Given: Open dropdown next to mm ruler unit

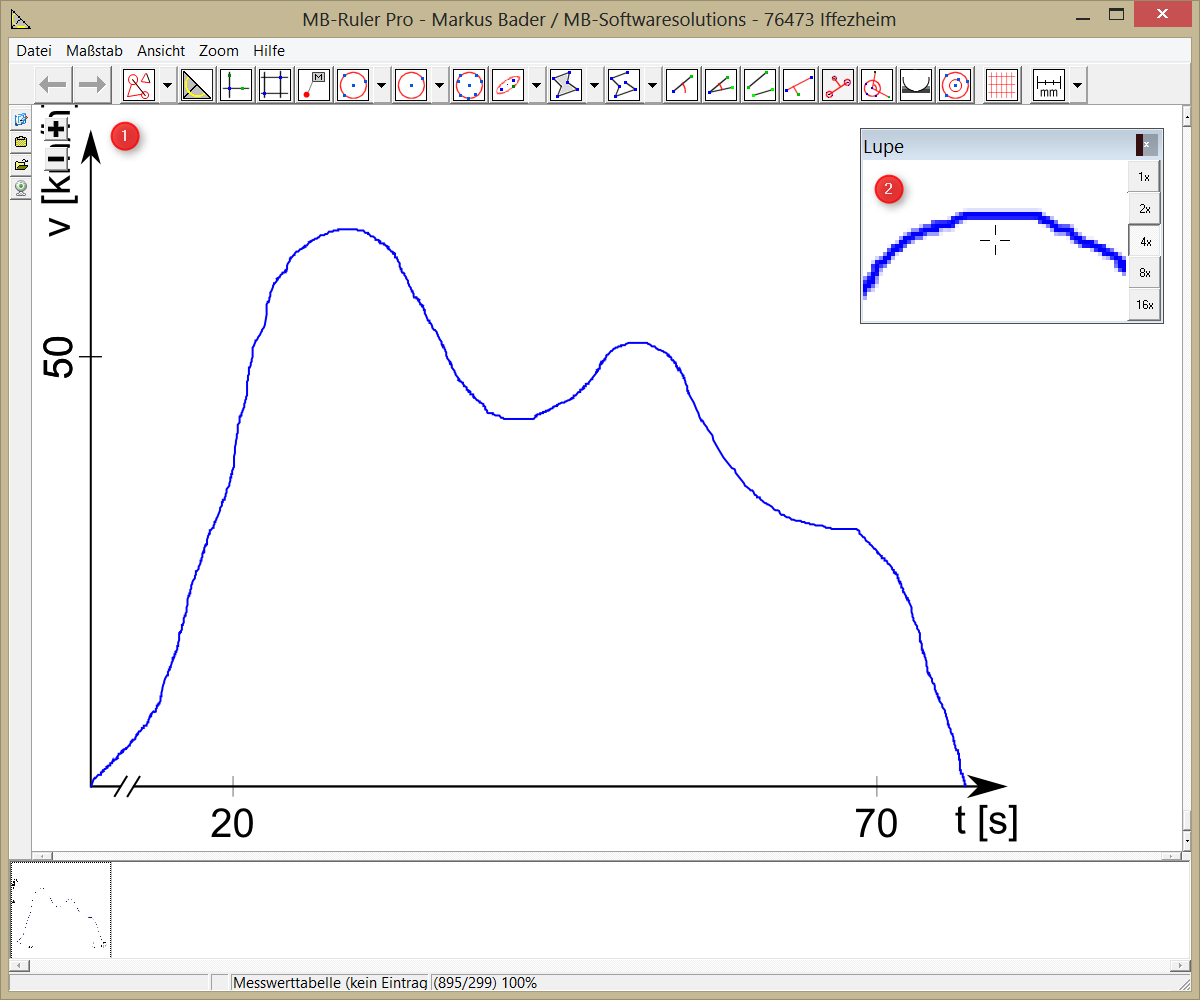Looking at the screenshot, I should coord(1077,86).
